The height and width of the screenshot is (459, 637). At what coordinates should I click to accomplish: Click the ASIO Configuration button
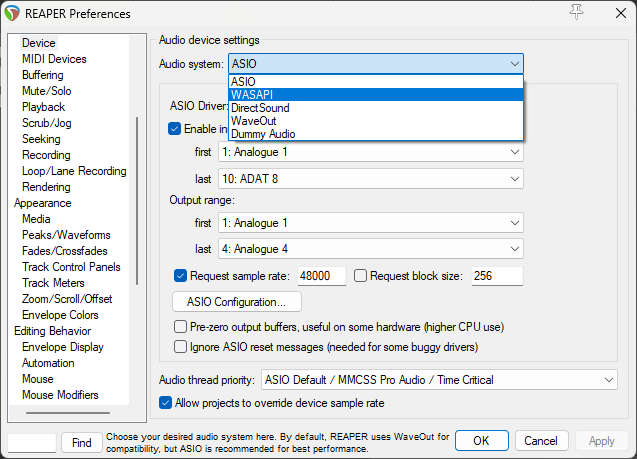coord(237,301)
